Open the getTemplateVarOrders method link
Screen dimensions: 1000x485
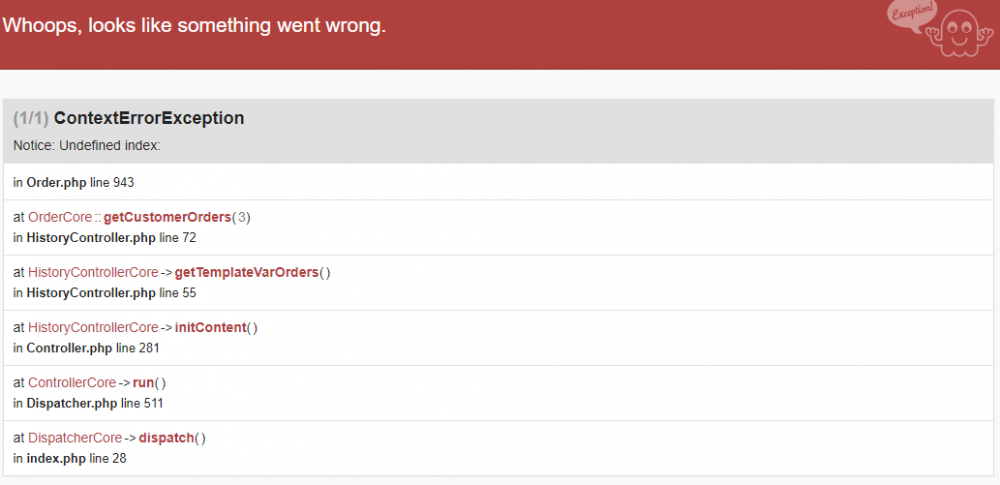[246, 272]
